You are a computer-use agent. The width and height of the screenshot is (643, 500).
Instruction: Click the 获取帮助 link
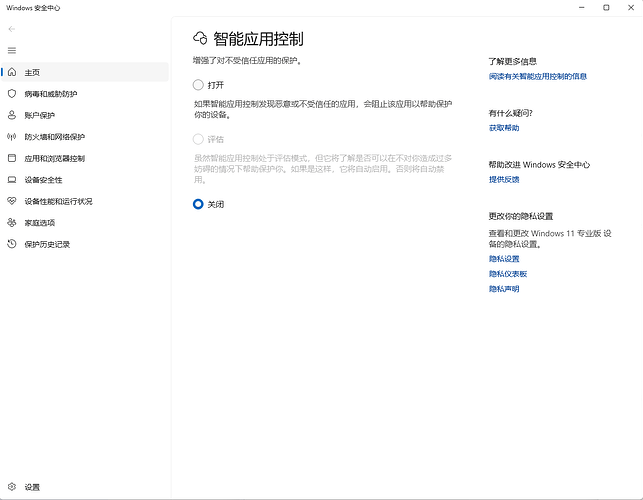[504, 128]
